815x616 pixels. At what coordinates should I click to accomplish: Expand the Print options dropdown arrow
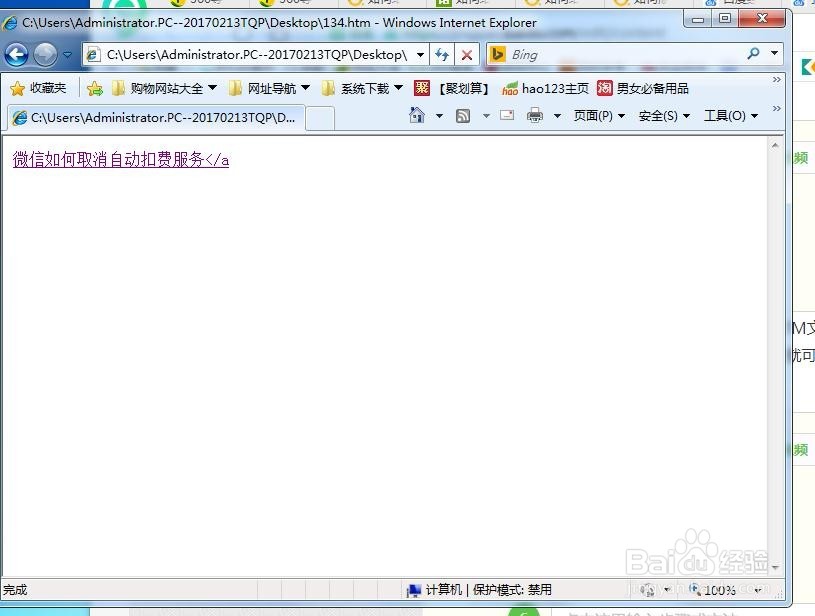click(x=557, y=115)
